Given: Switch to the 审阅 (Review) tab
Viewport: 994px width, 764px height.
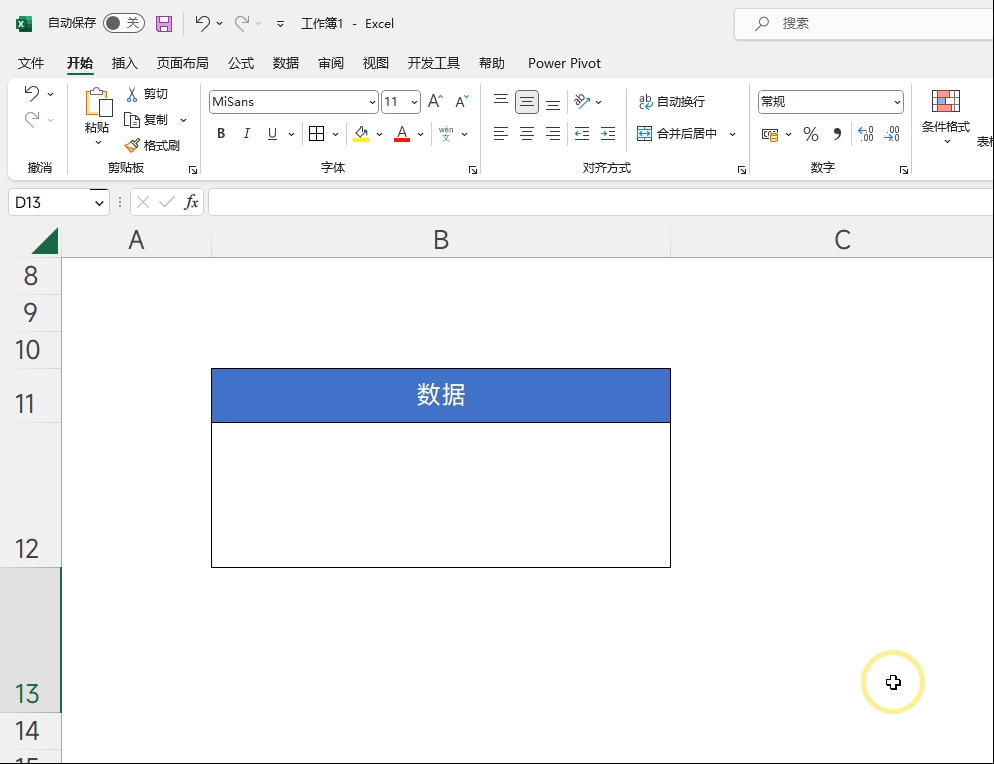Looking at the screenshot, I should [x=331, y=63].
